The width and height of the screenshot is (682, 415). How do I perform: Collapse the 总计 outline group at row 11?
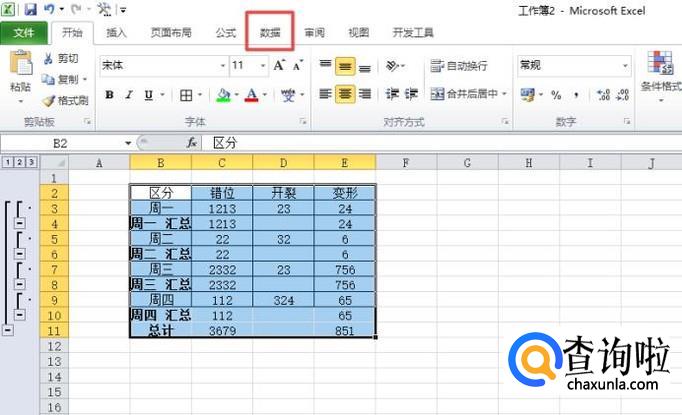(x=8, y=330)
